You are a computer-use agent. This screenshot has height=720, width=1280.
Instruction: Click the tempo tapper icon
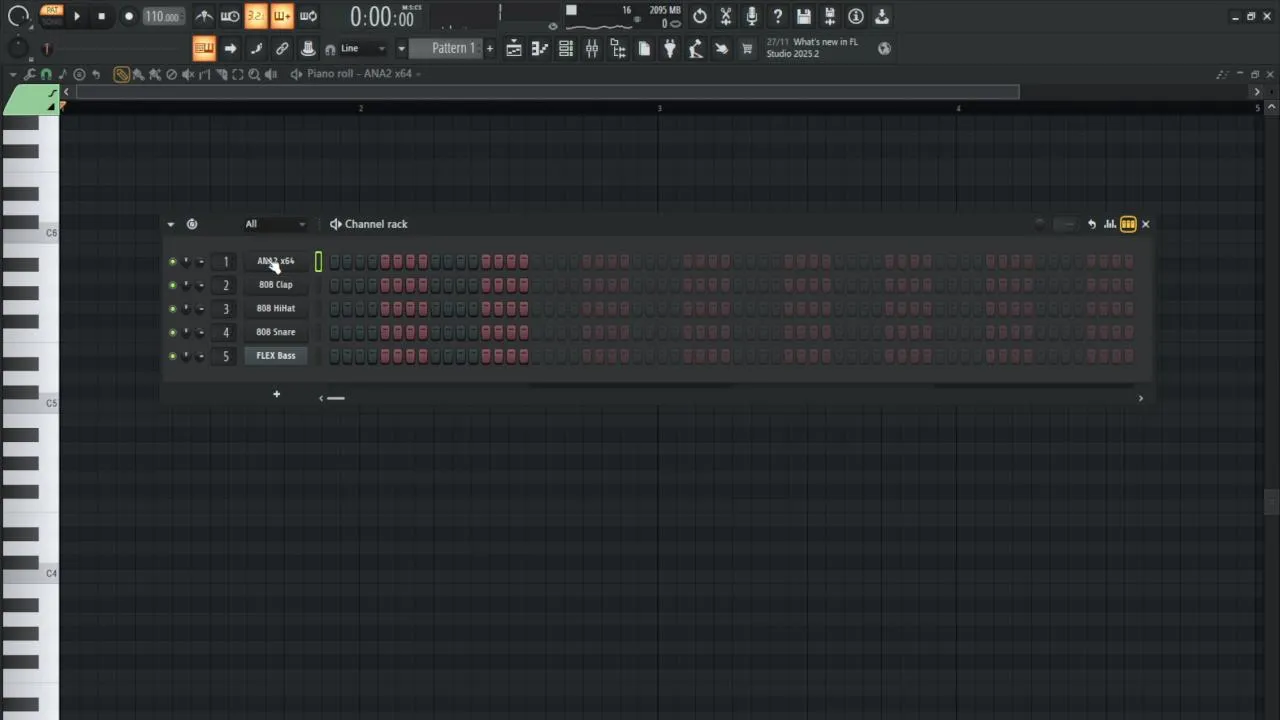point(696,48)
